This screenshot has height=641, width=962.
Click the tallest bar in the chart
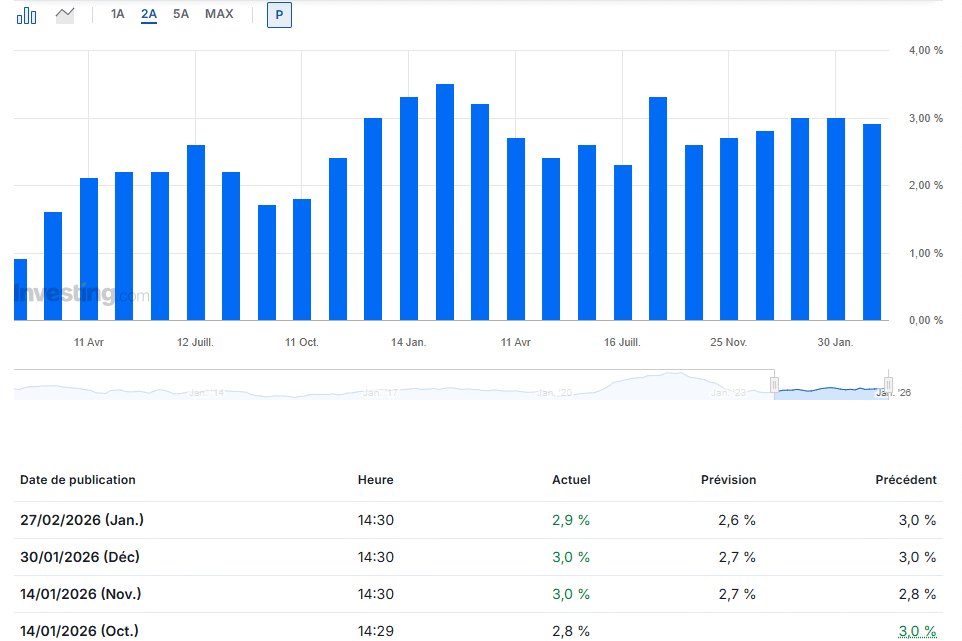[445, 202]
